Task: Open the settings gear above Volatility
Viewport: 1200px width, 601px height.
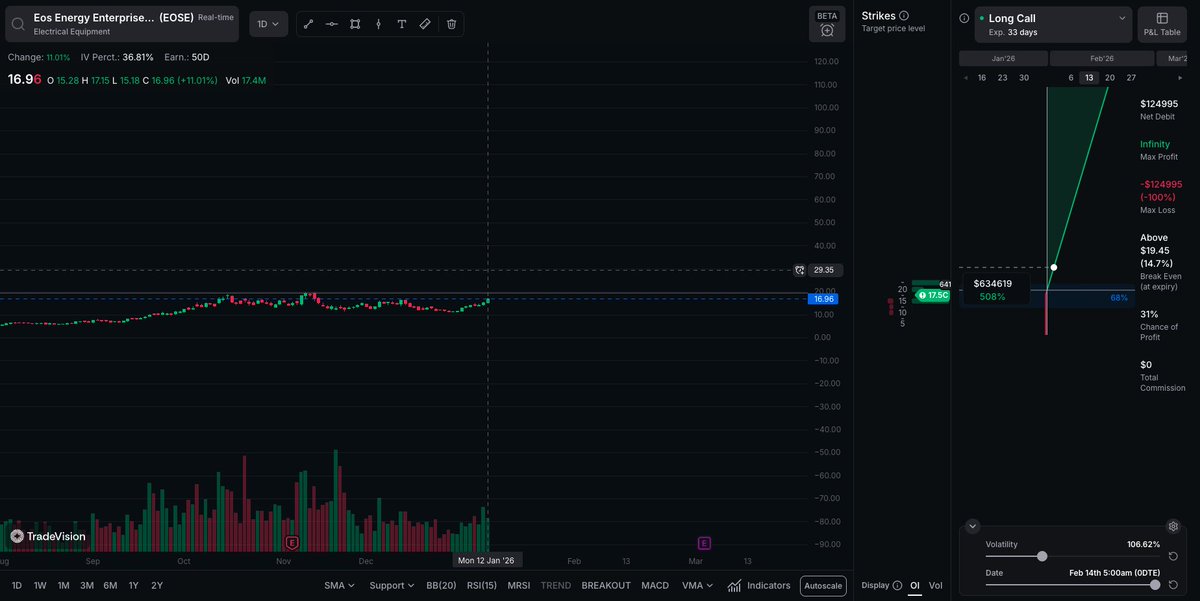Action: click(1174, 526)
